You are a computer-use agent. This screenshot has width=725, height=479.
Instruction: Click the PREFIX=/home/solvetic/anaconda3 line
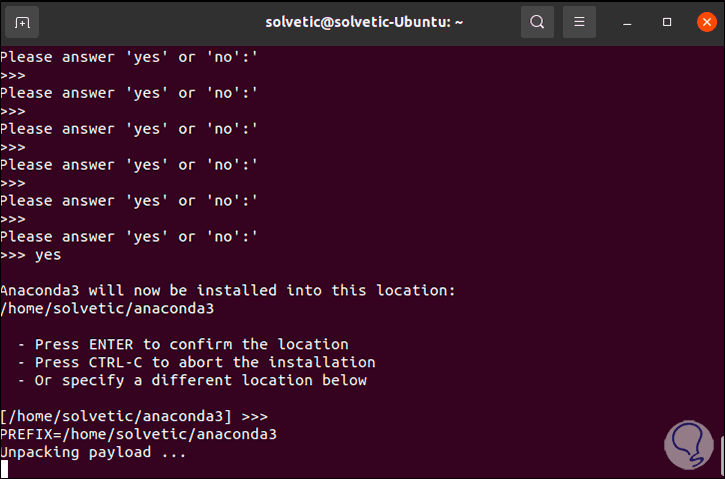(x=138, y=434)
